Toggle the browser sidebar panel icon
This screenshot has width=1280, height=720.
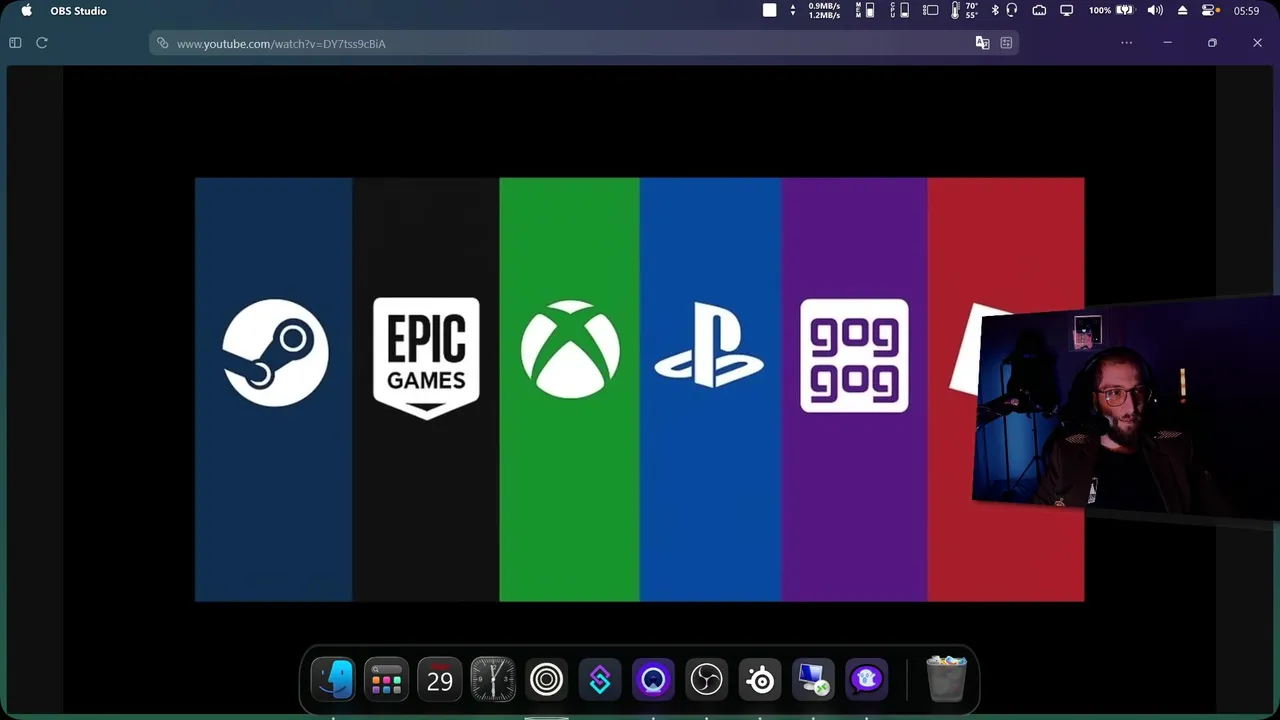point(15,43)
